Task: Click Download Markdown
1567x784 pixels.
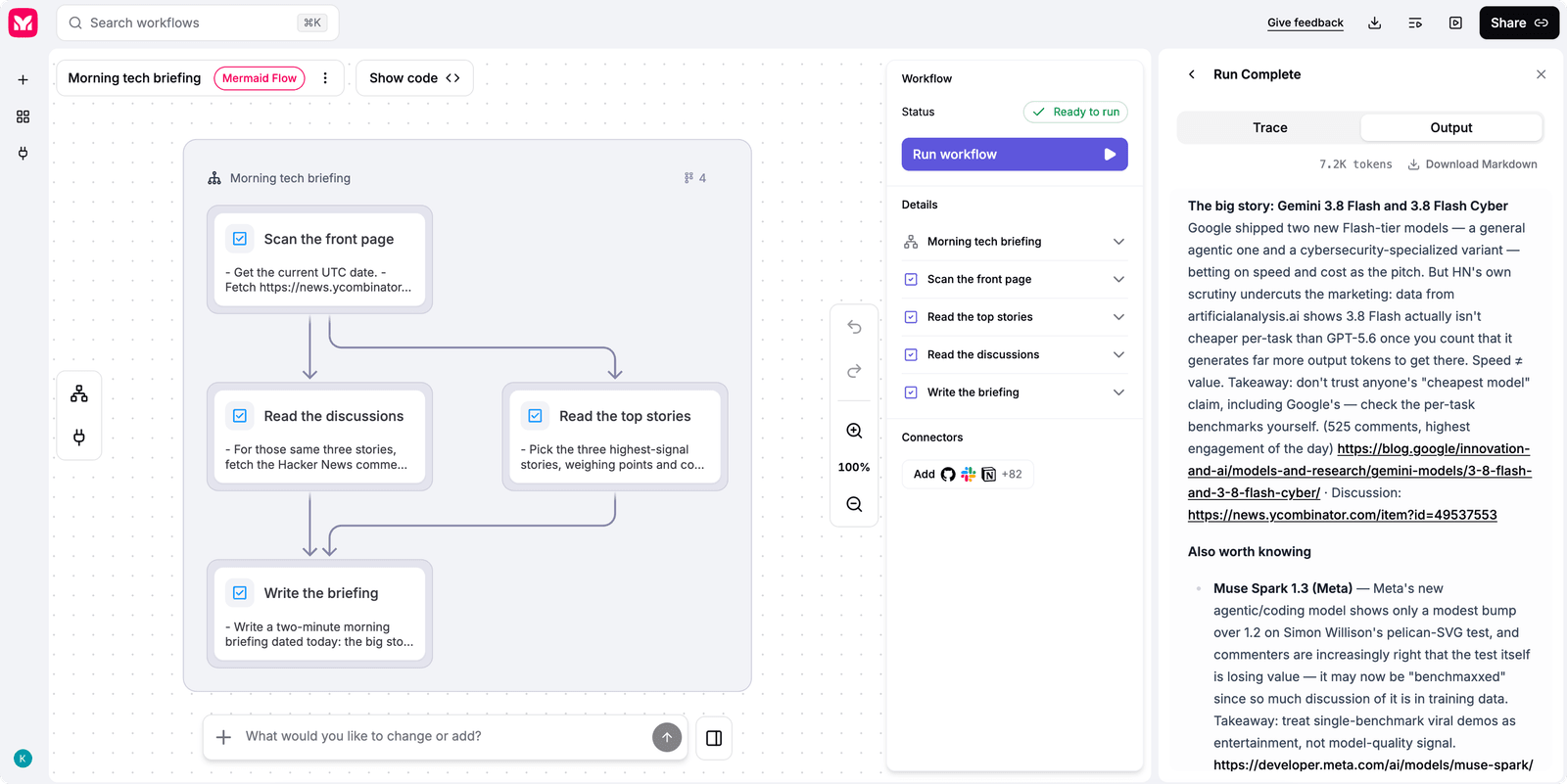Action: click(x=1473, y=164)
